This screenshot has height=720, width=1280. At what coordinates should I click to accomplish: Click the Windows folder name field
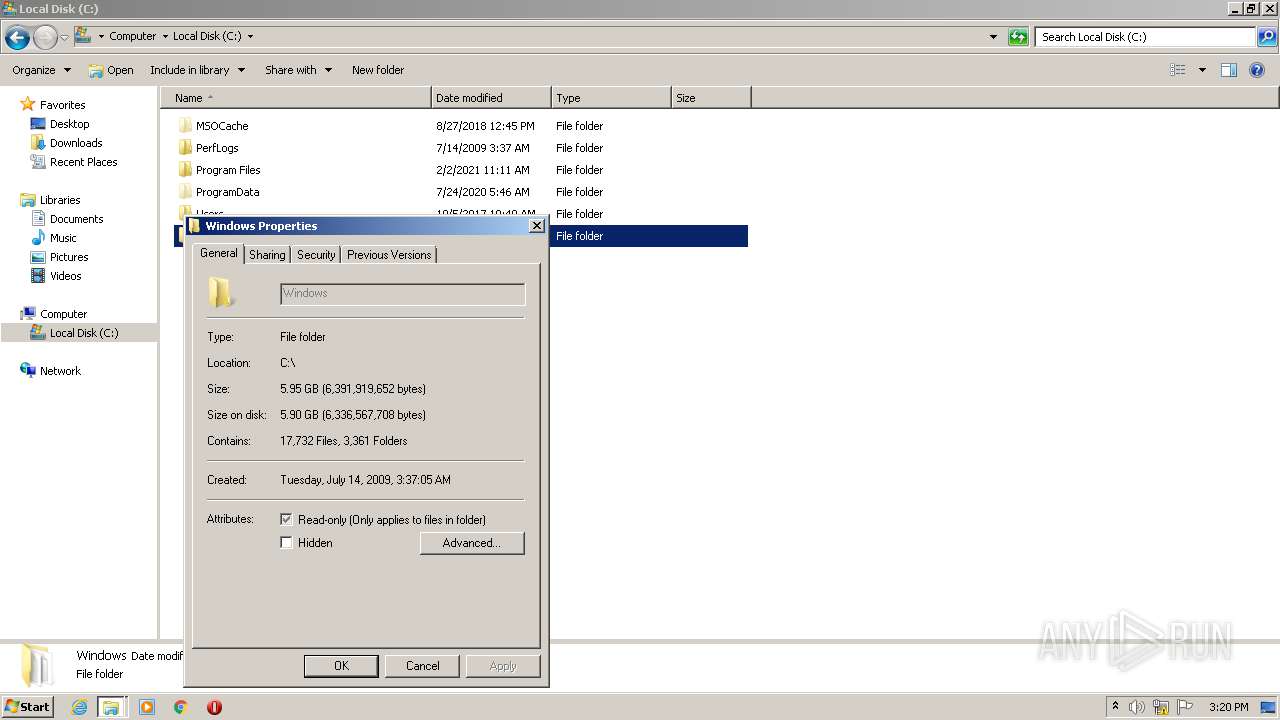[x=402, y=293]
